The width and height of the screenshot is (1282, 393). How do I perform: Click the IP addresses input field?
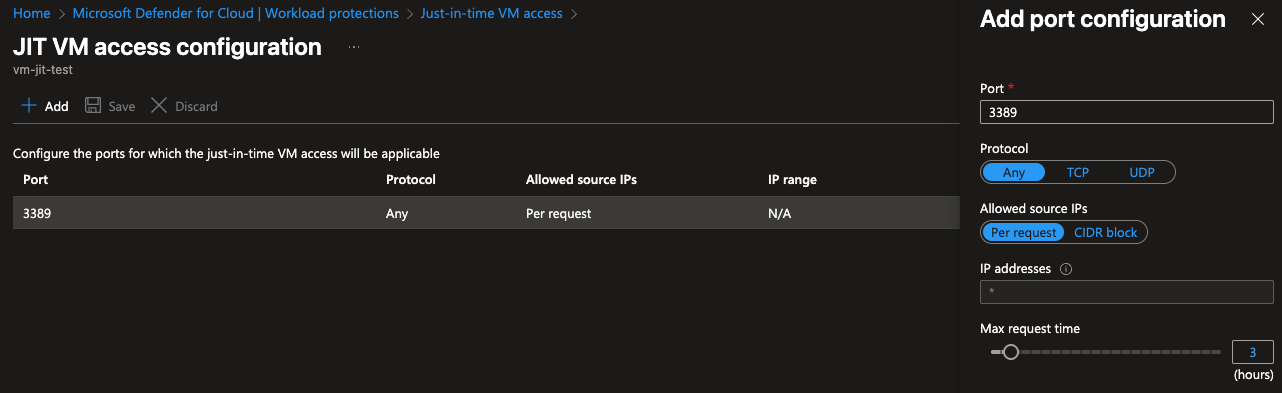tap(1127, 292)
